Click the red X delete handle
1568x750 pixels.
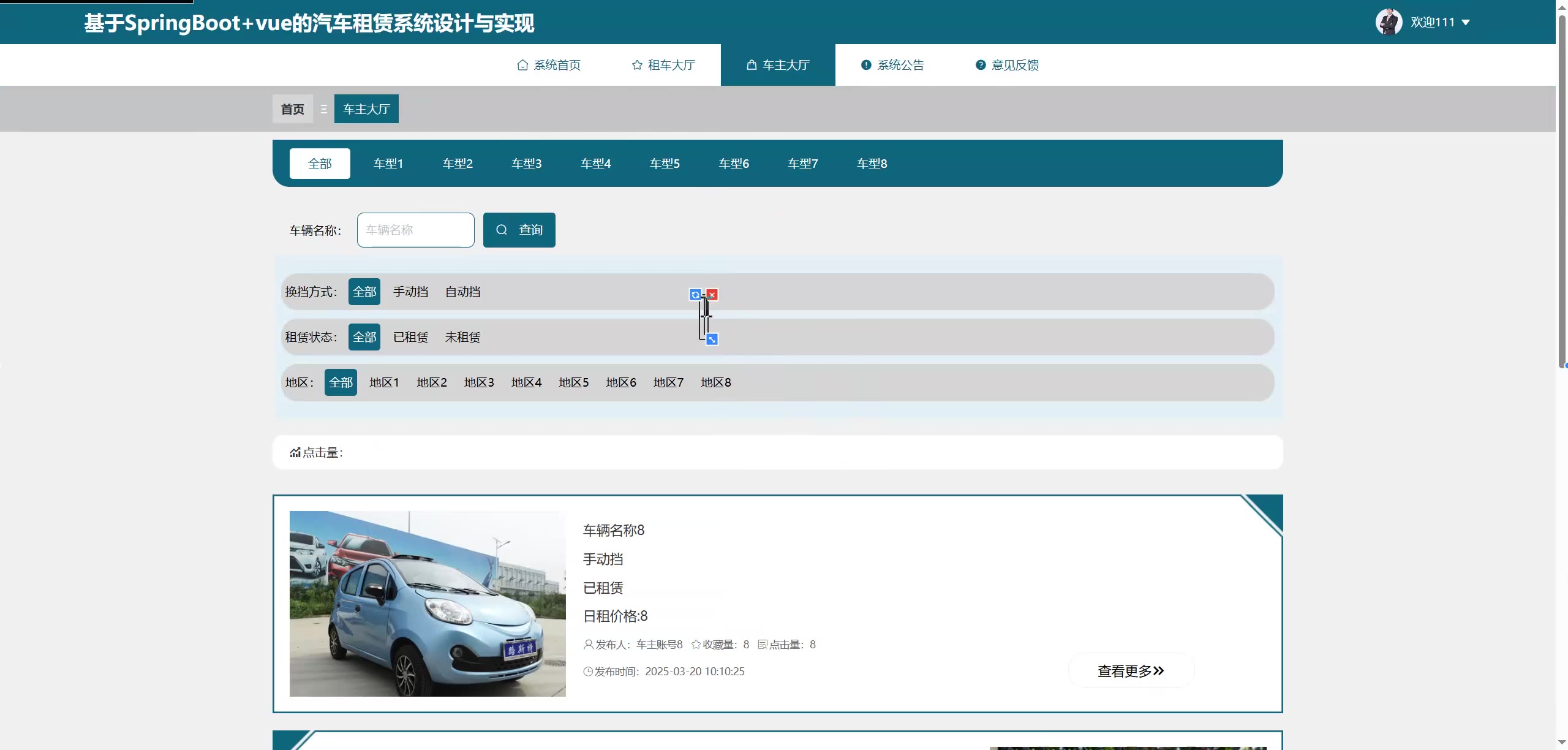click(x=712, y=295)
